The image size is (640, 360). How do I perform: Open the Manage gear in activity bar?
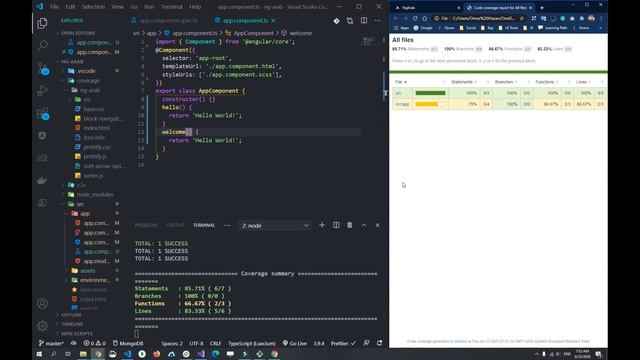pos(42,326)
